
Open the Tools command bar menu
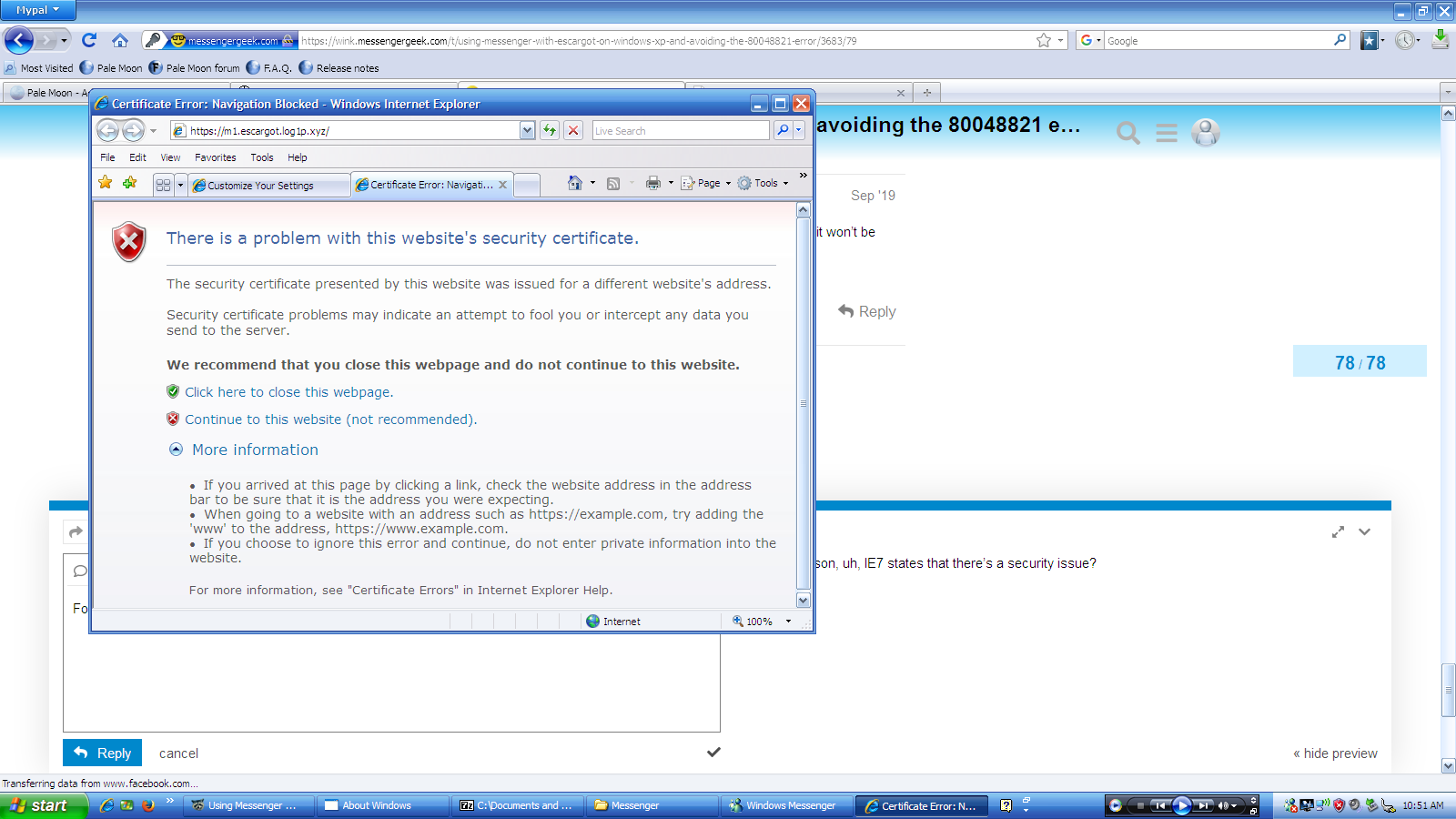pos(763,183)
